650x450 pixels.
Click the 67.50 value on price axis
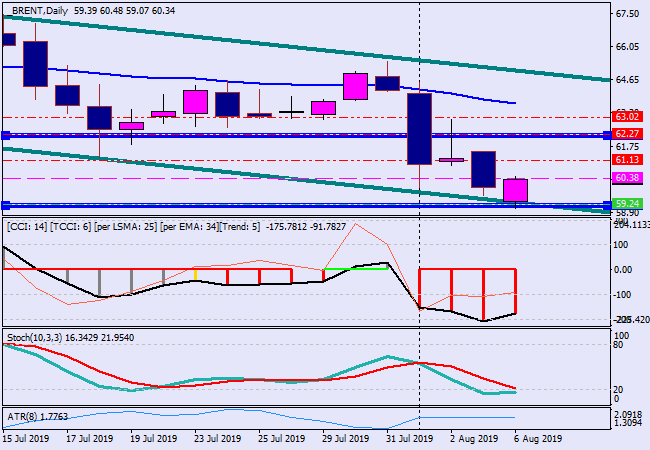pyautogui.click(x=627, y=14)
